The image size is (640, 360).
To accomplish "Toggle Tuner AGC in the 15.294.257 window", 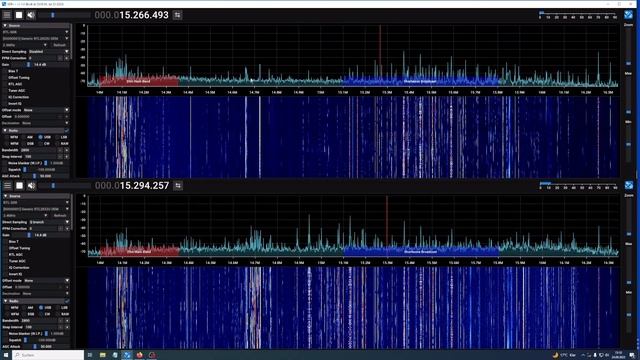I will [5, 261].
